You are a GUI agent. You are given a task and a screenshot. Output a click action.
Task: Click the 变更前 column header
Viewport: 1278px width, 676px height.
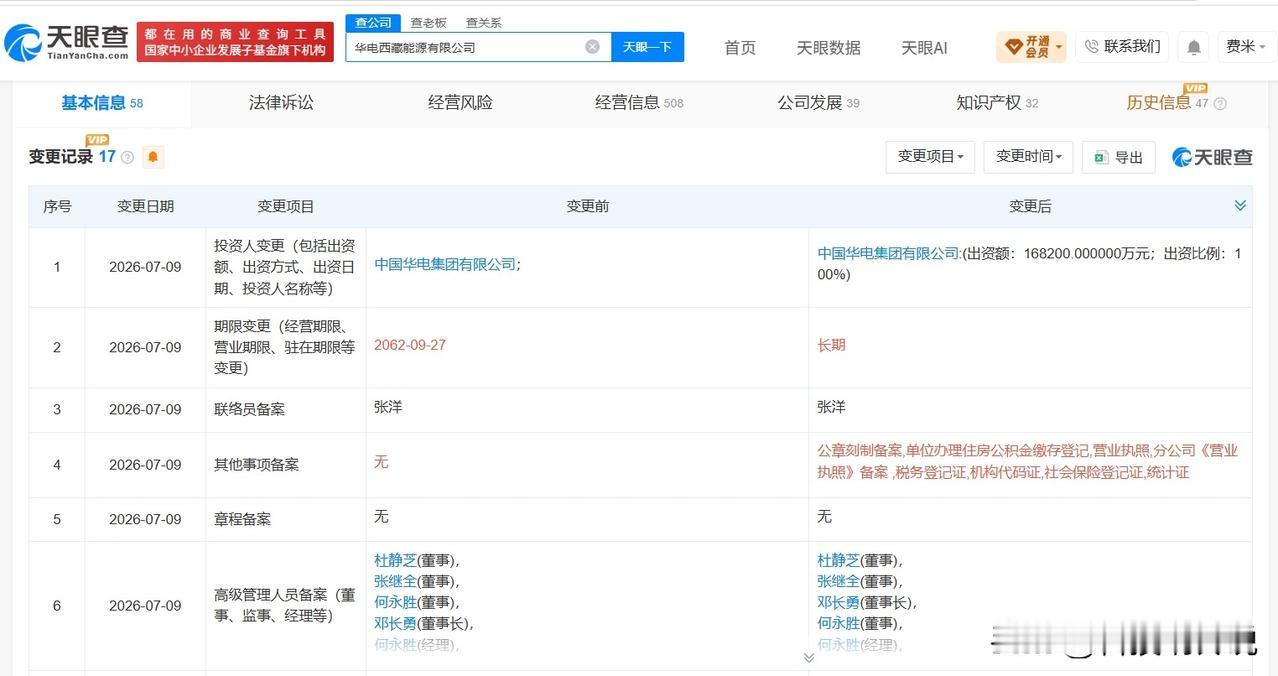(587, 206)
